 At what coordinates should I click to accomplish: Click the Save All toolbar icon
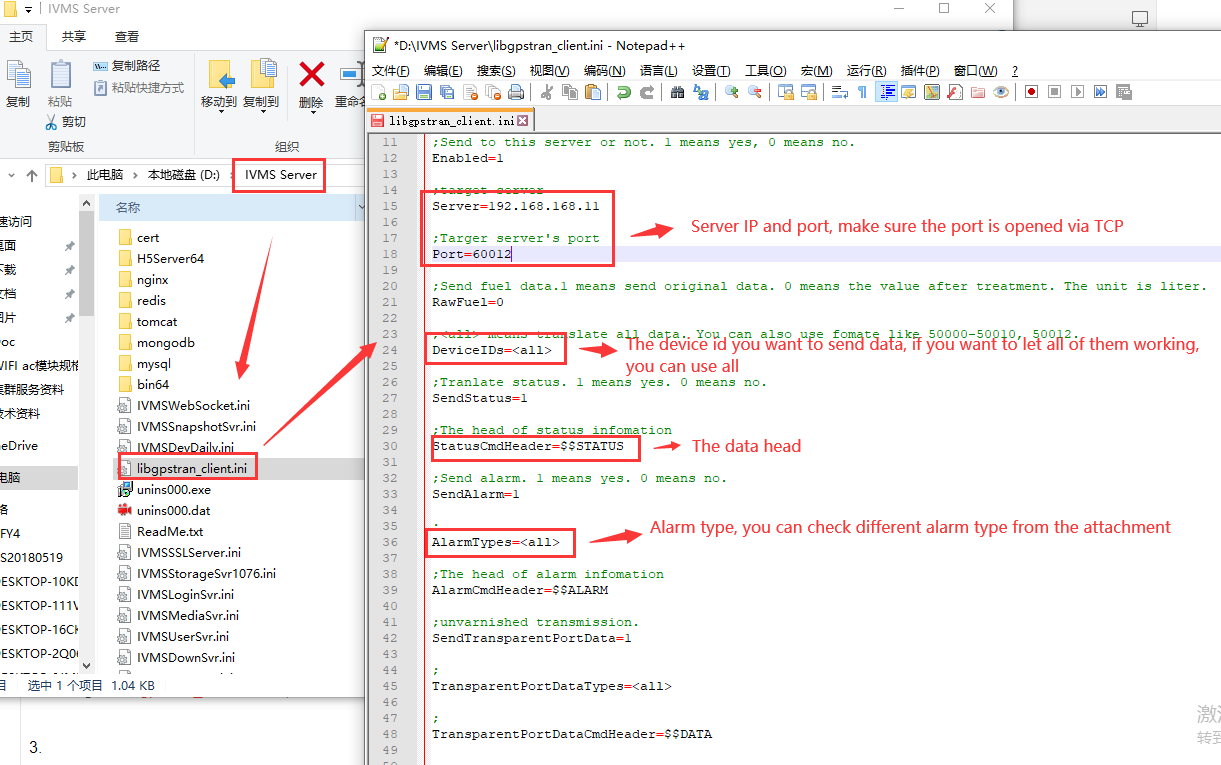pyautogui.click(x=447, y=92)
